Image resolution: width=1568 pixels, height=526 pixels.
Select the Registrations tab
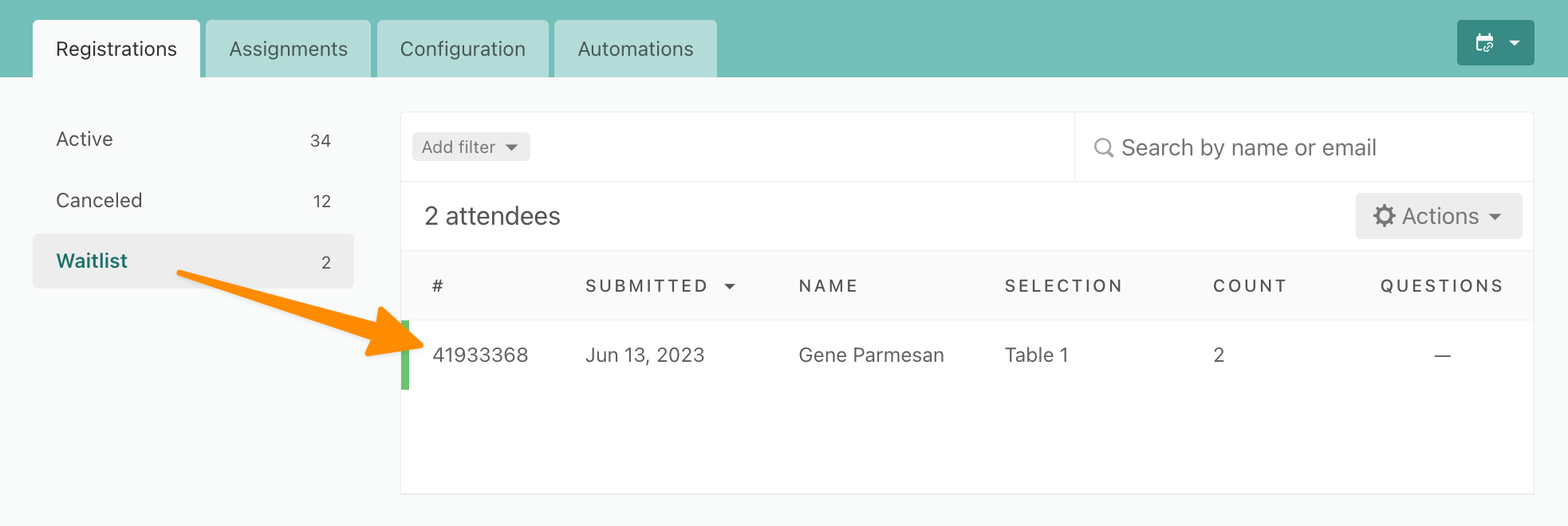coord(116,49)
